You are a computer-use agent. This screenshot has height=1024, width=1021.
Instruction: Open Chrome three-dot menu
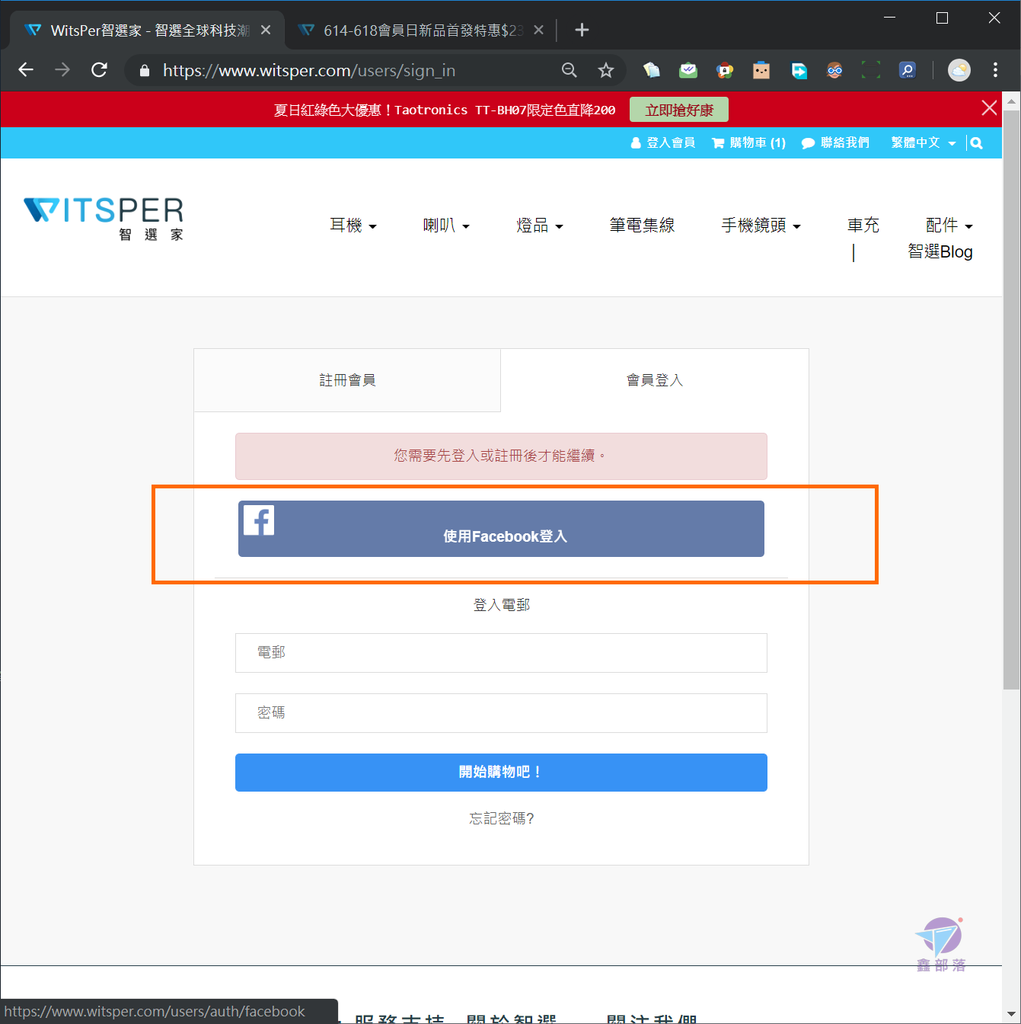point(996,70)
